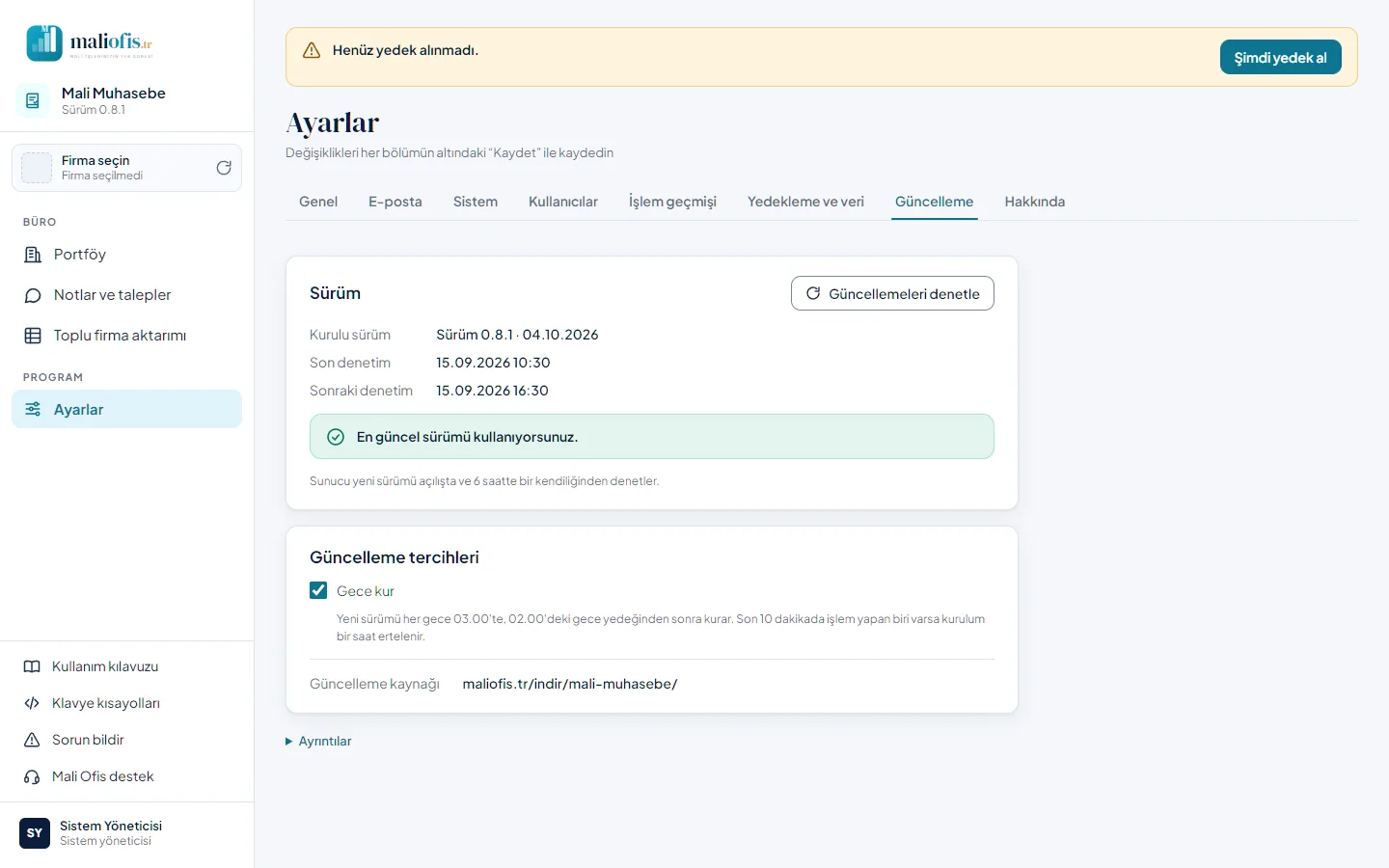The width and height of the screenshot is (1389, 868).
Task: Open the Firma seçin selector
Action: tap(126, 168)
